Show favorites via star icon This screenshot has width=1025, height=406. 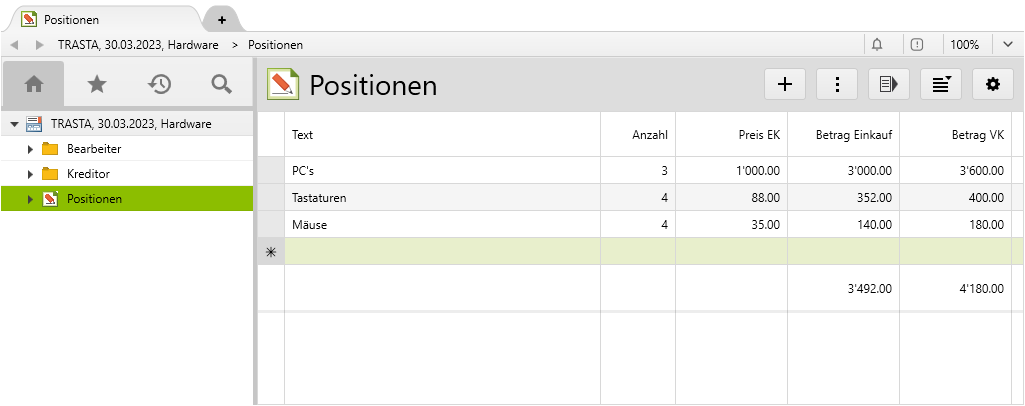[97, 85]
